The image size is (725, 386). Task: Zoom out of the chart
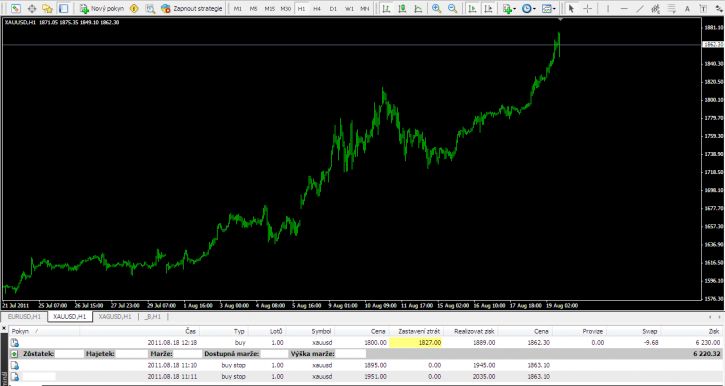pos(453,8)
